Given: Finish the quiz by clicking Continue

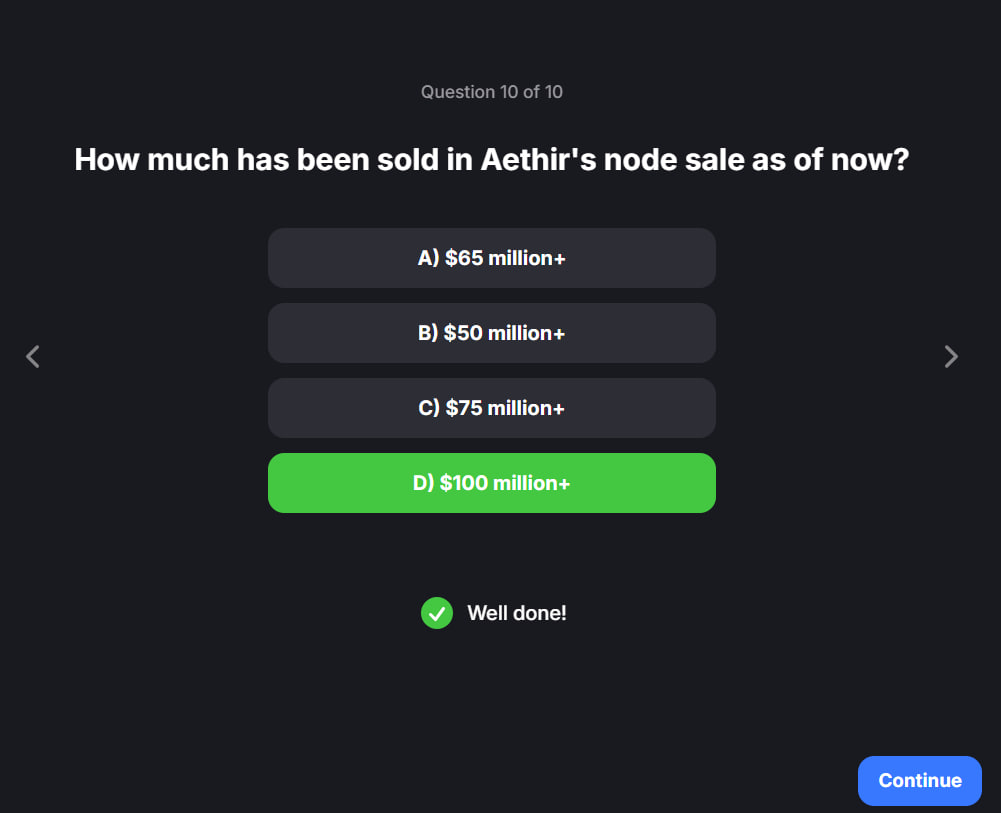Looking at the screenshot, I should (x=919, y=781).
